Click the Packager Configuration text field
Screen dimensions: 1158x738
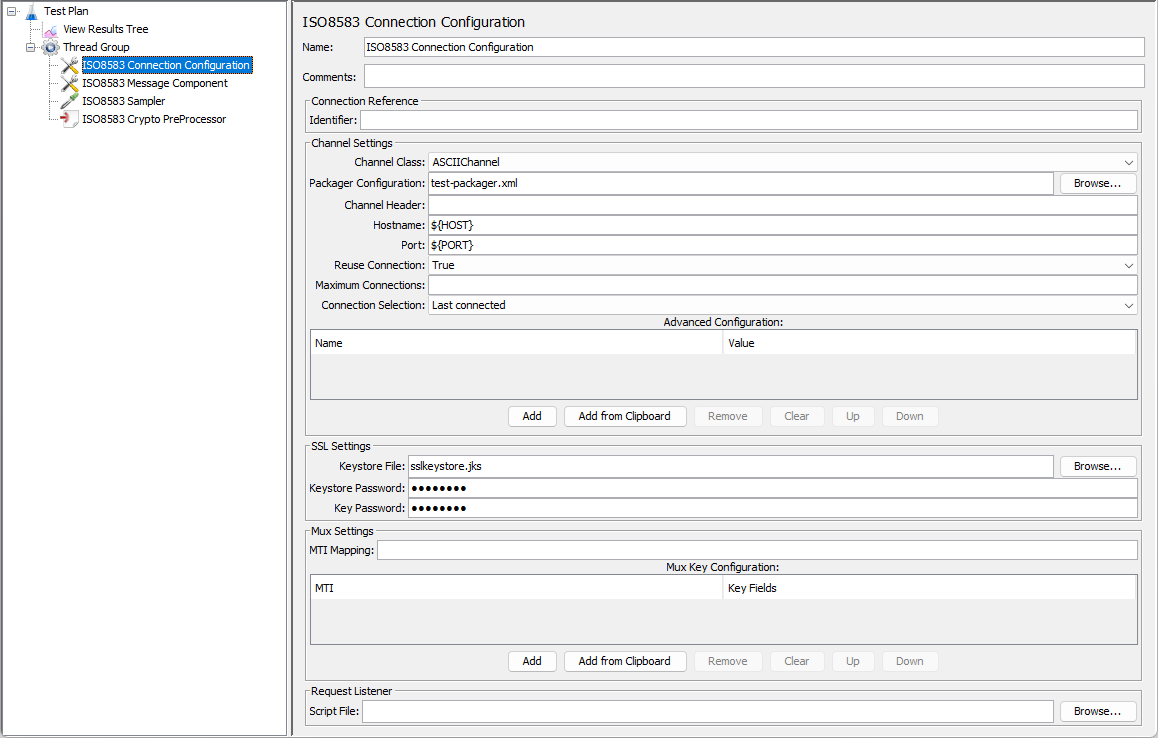pos(741,183)
